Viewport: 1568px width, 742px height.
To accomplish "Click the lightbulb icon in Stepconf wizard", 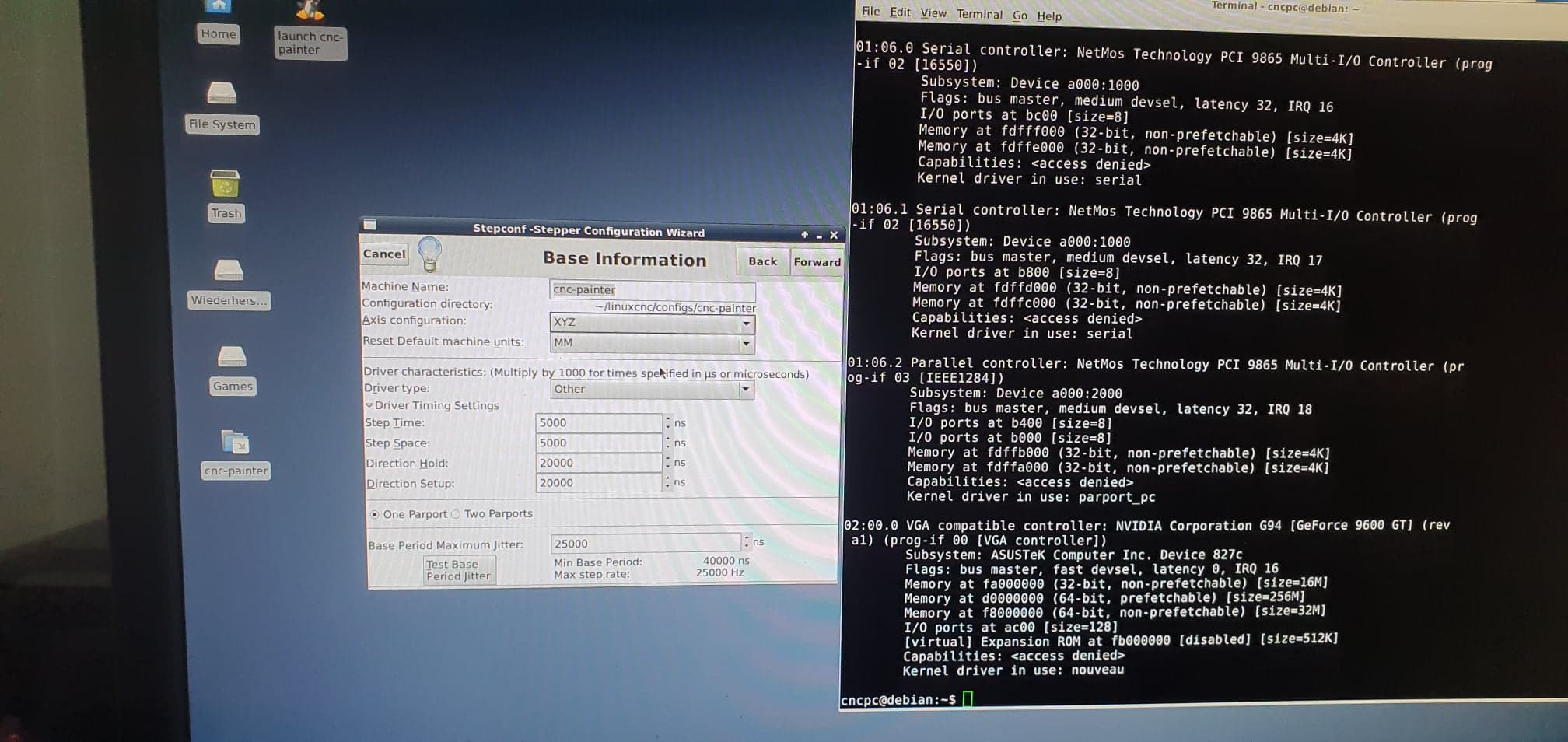I will pyautogui.click(x=429, y=254).
